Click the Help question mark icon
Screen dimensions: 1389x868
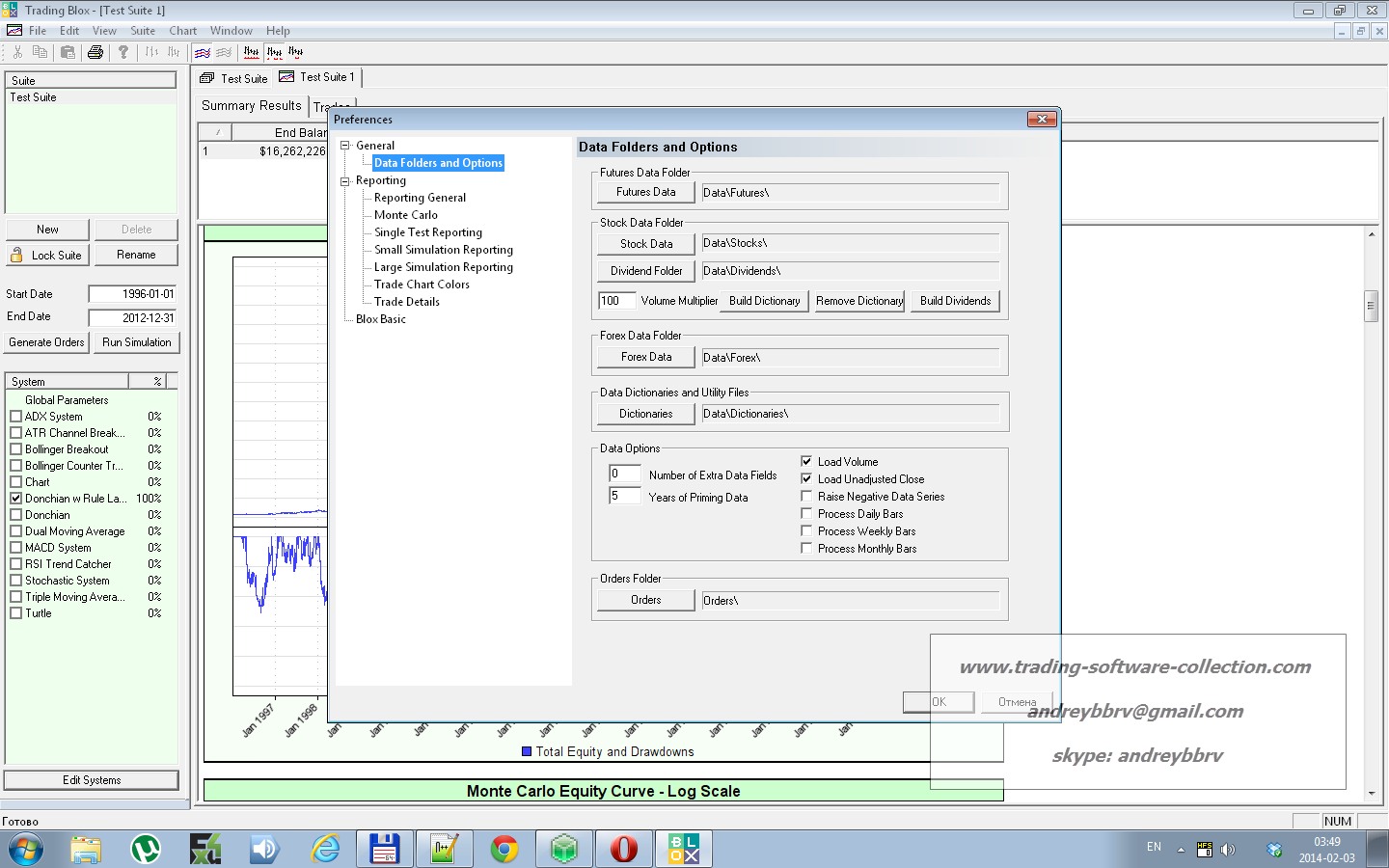click(x=123, y=52)
